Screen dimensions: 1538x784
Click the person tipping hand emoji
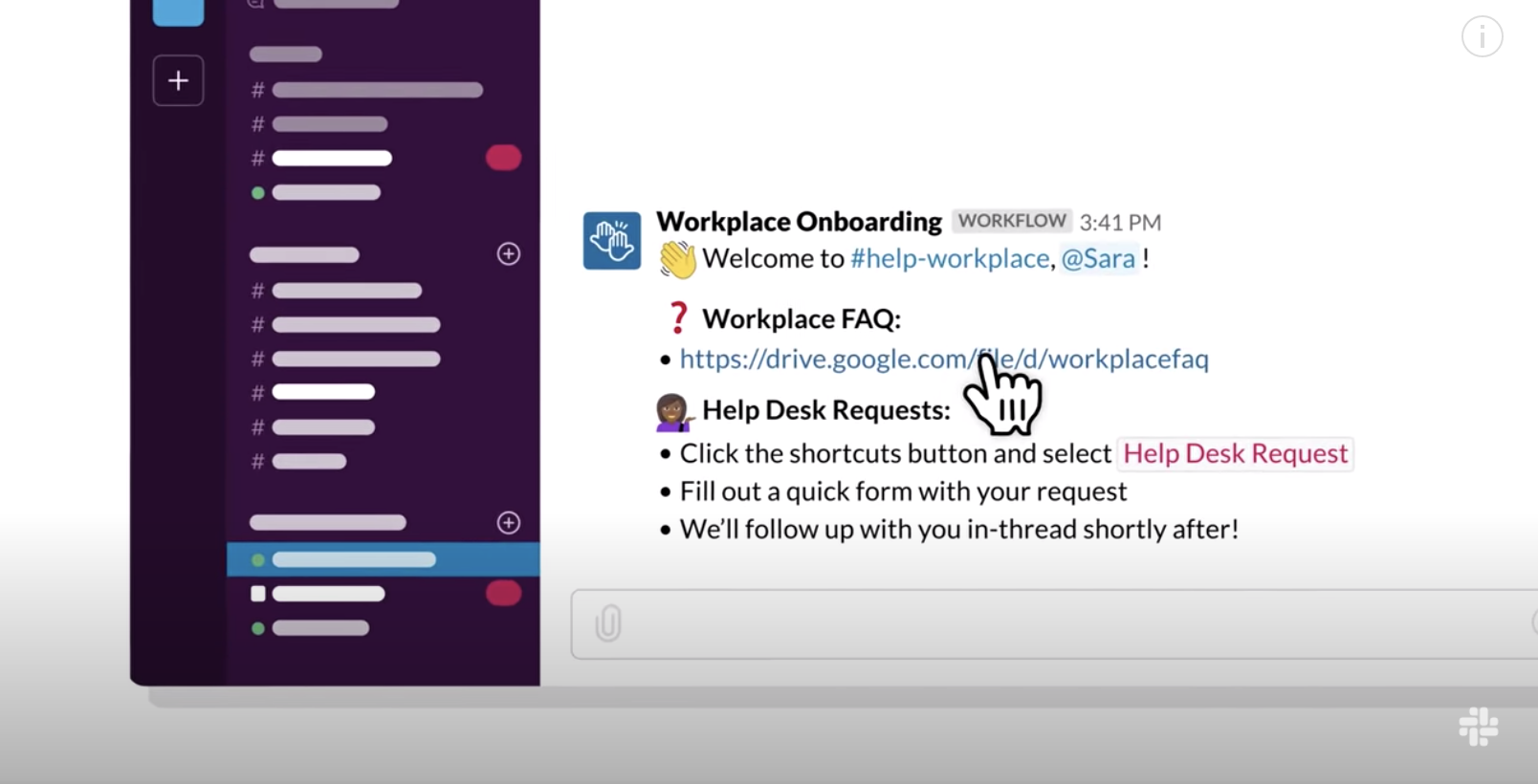tap(673, 412)
